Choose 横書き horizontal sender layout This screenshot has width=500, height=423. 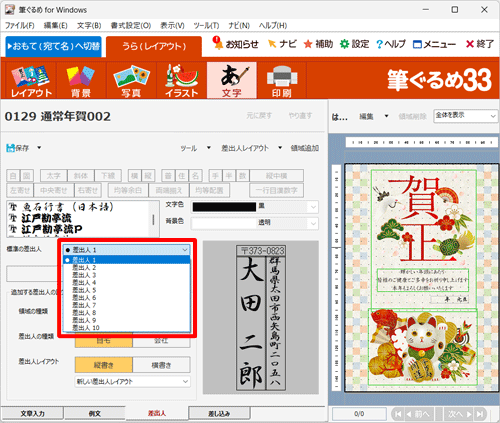pyautogui.click(x=161, y=365)
